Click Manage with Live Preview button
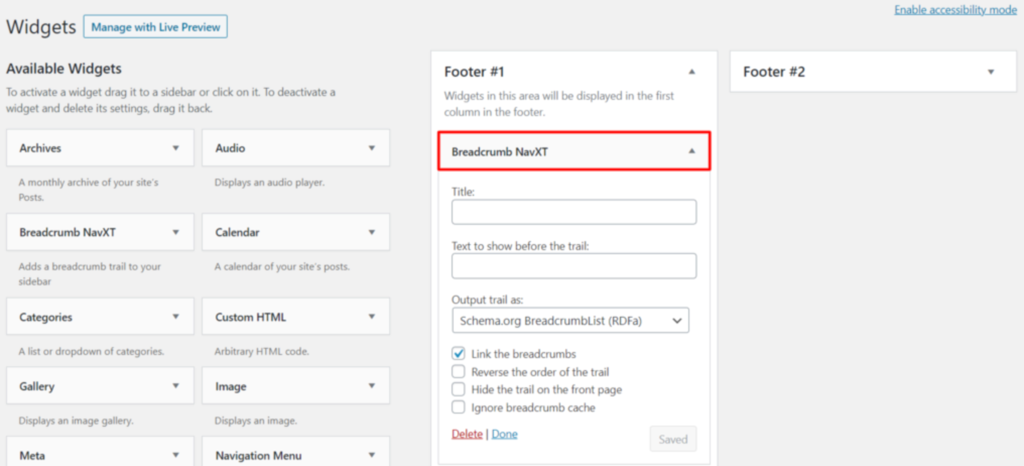The image size is (1024, 466). 156,27
